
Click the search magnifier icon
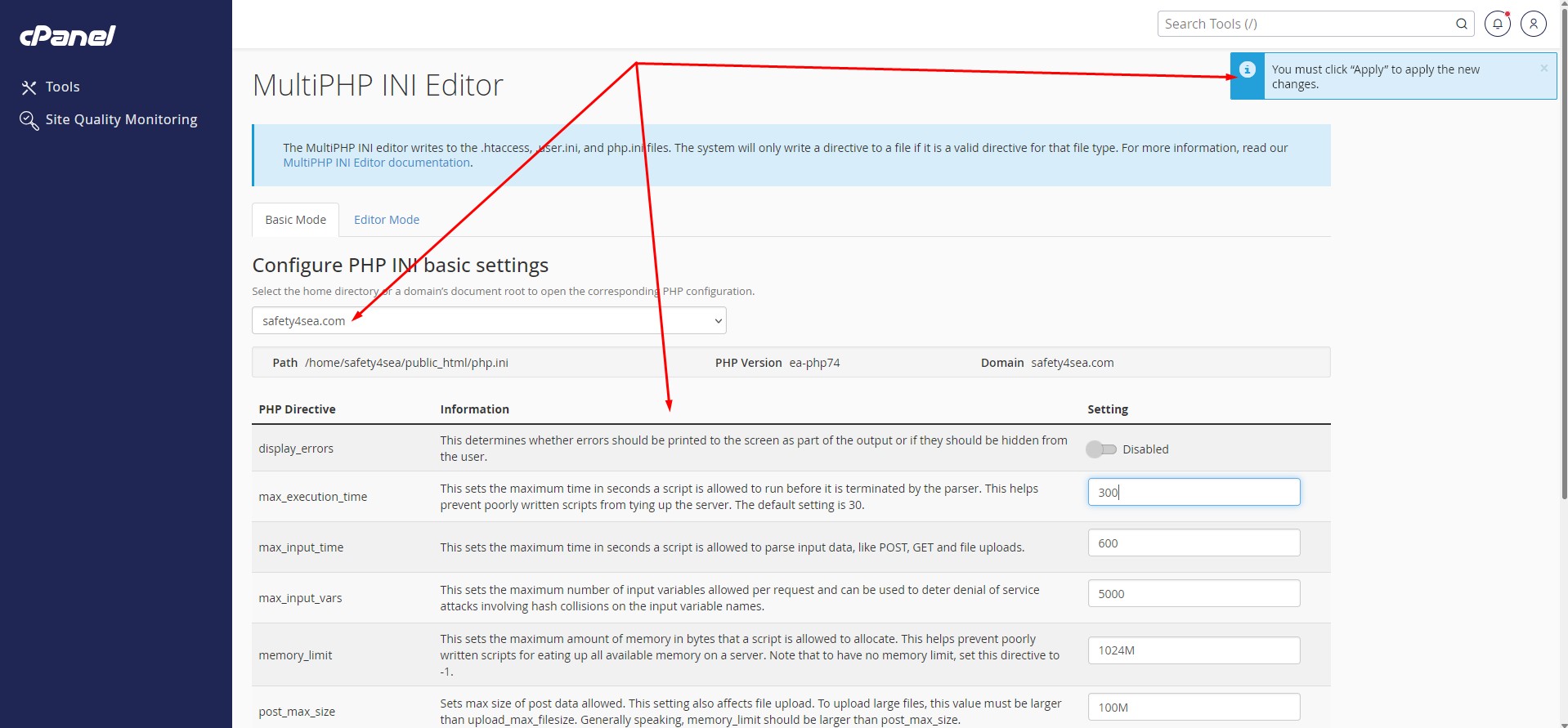(x=1461, y=24)
